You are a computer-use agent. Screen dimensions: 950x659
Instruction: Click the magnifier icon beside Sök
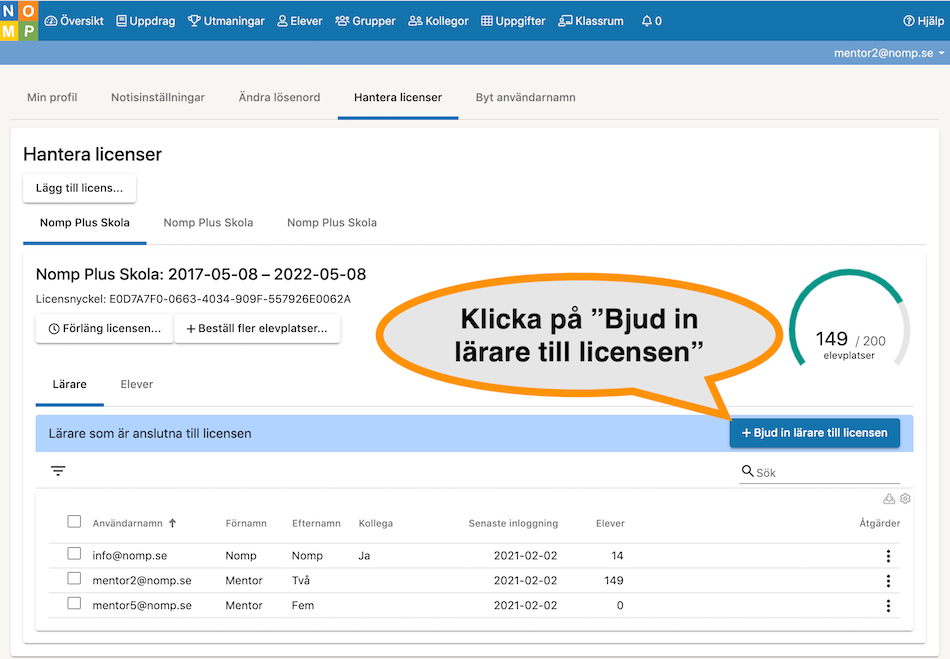(x=748, y=471)
